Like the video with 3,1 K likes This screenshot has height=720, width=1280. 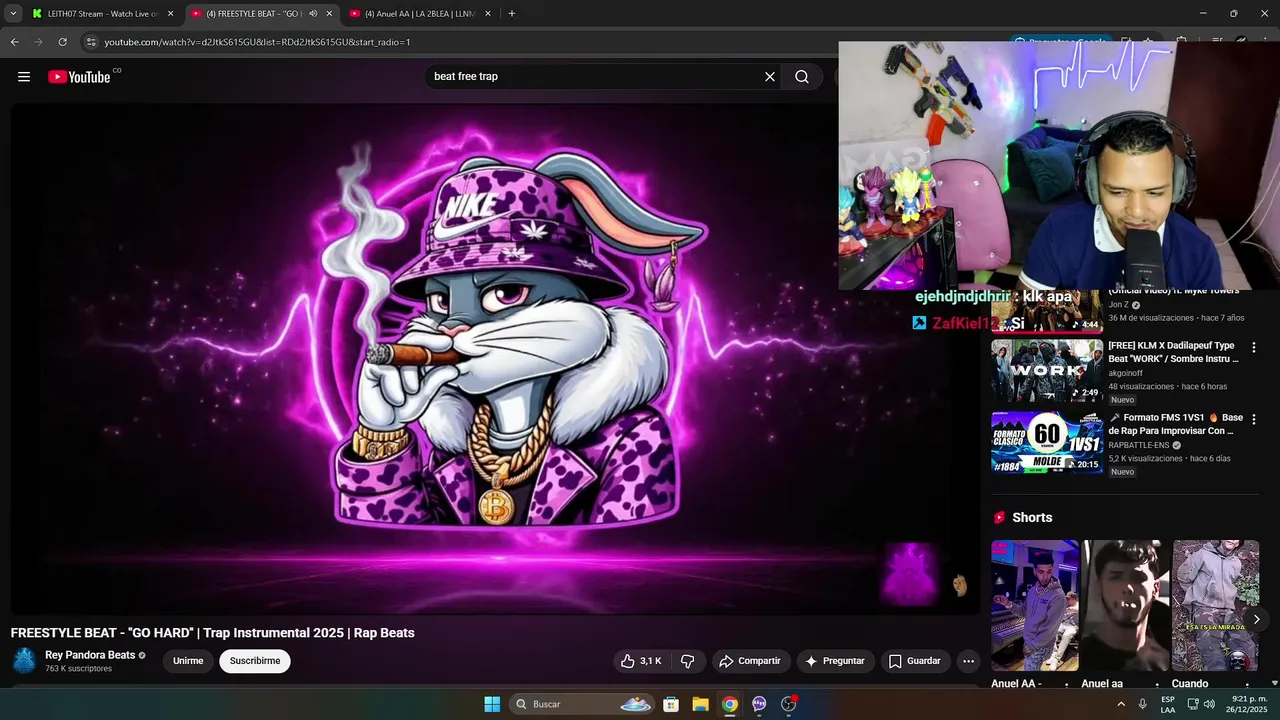[x=641, y=661]
